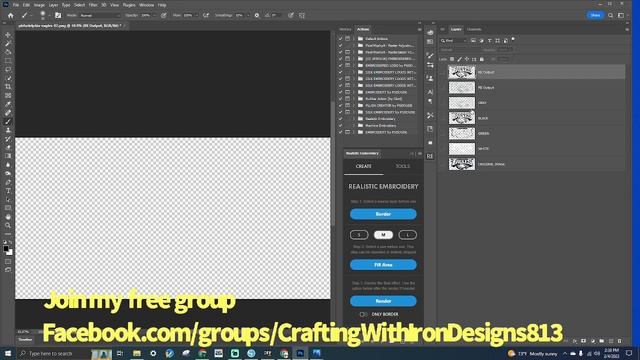Viewport: 640px width, 360px height.
Task: Select the Crop tool
Action: 8,87
